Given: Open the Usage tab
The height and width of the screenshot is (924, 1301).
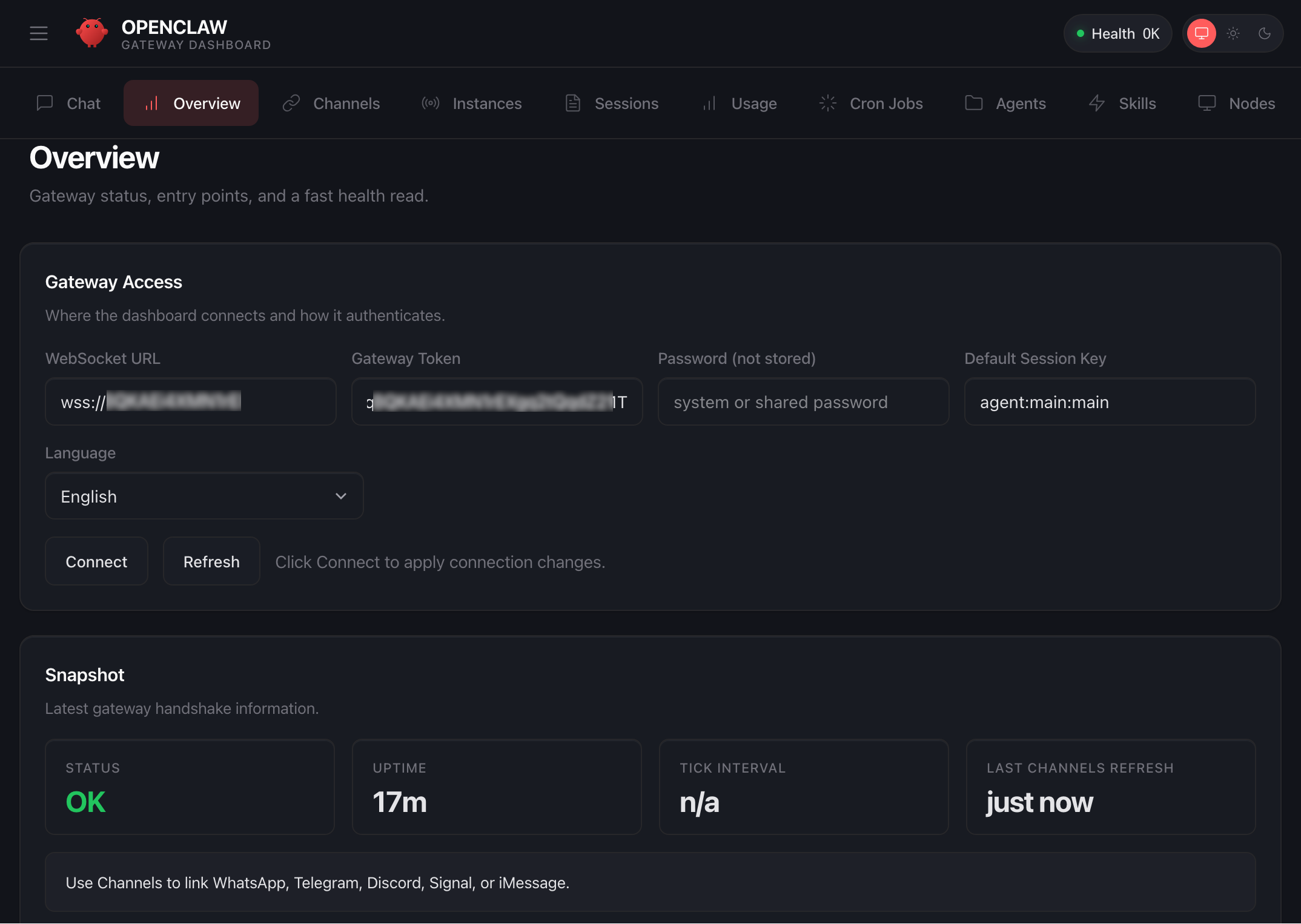Looking at the screenshot, I should click(x=740, y=103).
